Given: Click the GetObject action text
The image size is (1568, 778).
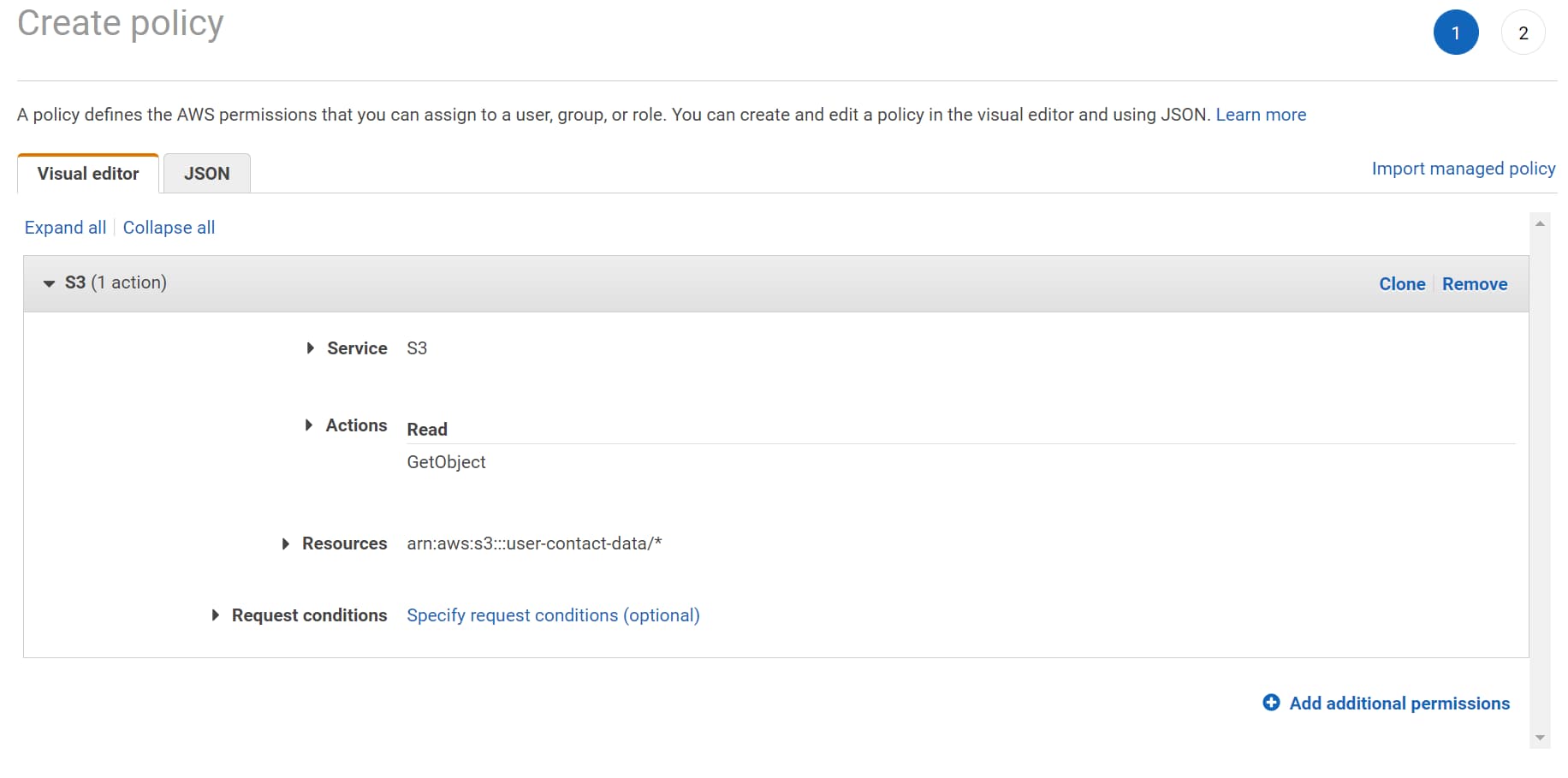Looking at the screenshot, I should (x=446, y=462).
